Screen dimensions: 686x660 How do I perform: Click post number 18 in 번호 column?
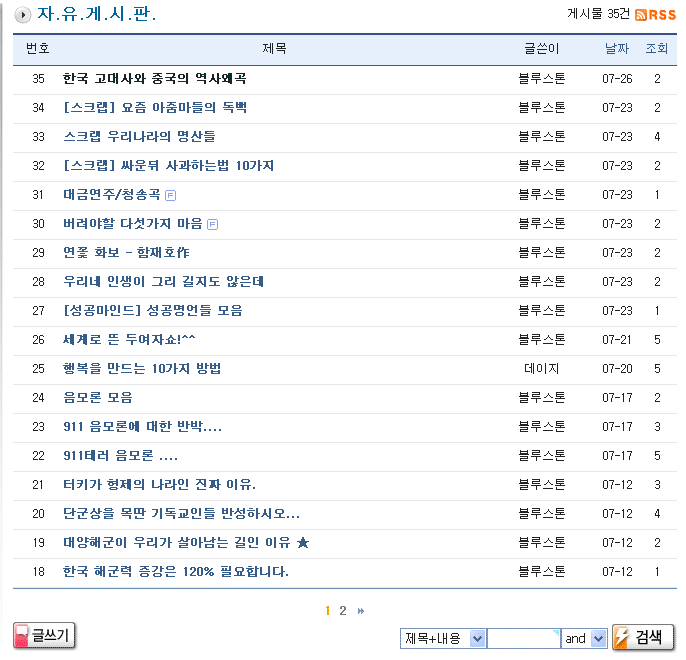[x=38, y=572]
